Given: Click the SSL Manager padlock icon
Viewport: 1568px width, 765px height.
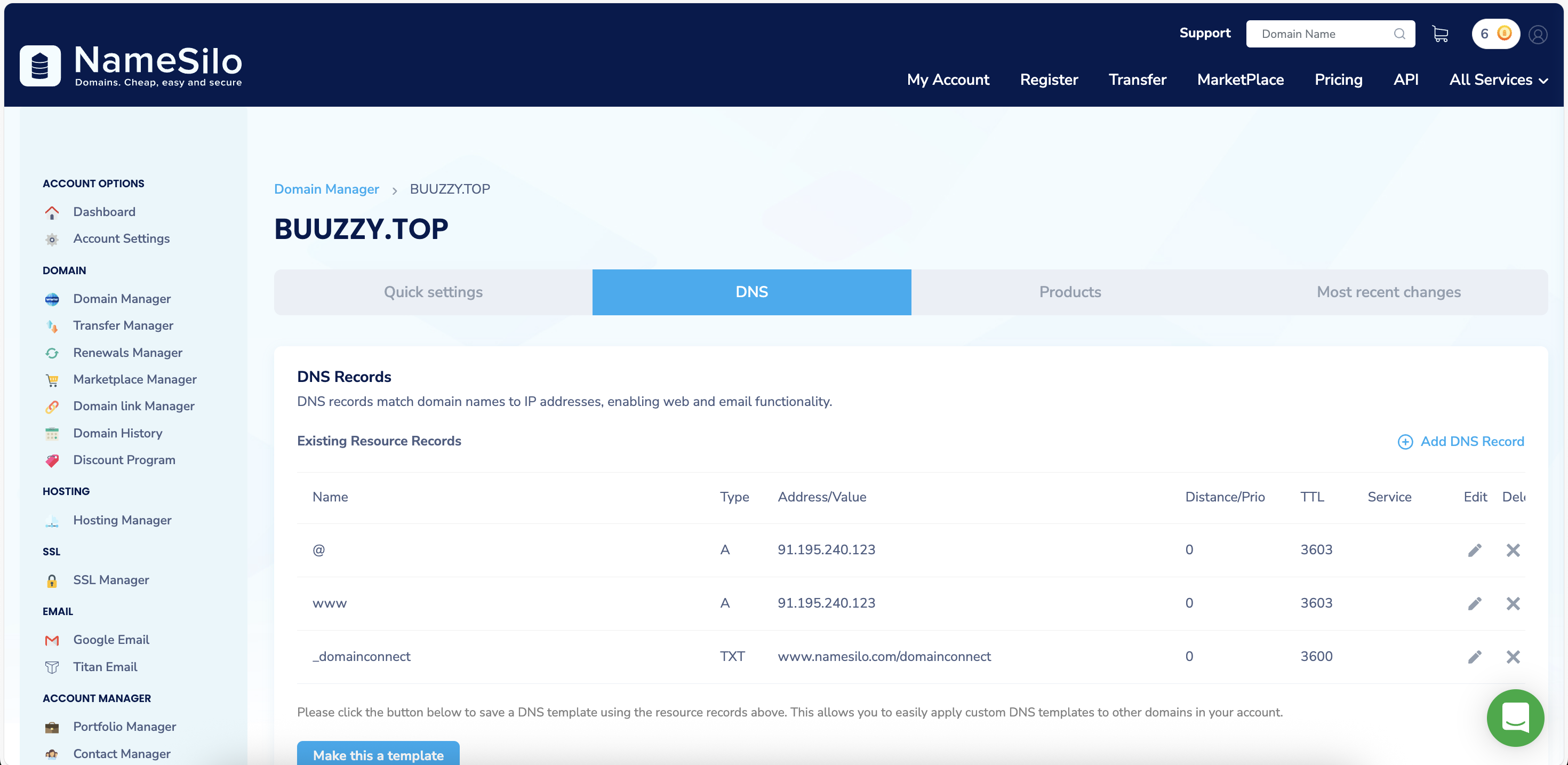Looking at the screenshot, I should click(x=52, y=580).
